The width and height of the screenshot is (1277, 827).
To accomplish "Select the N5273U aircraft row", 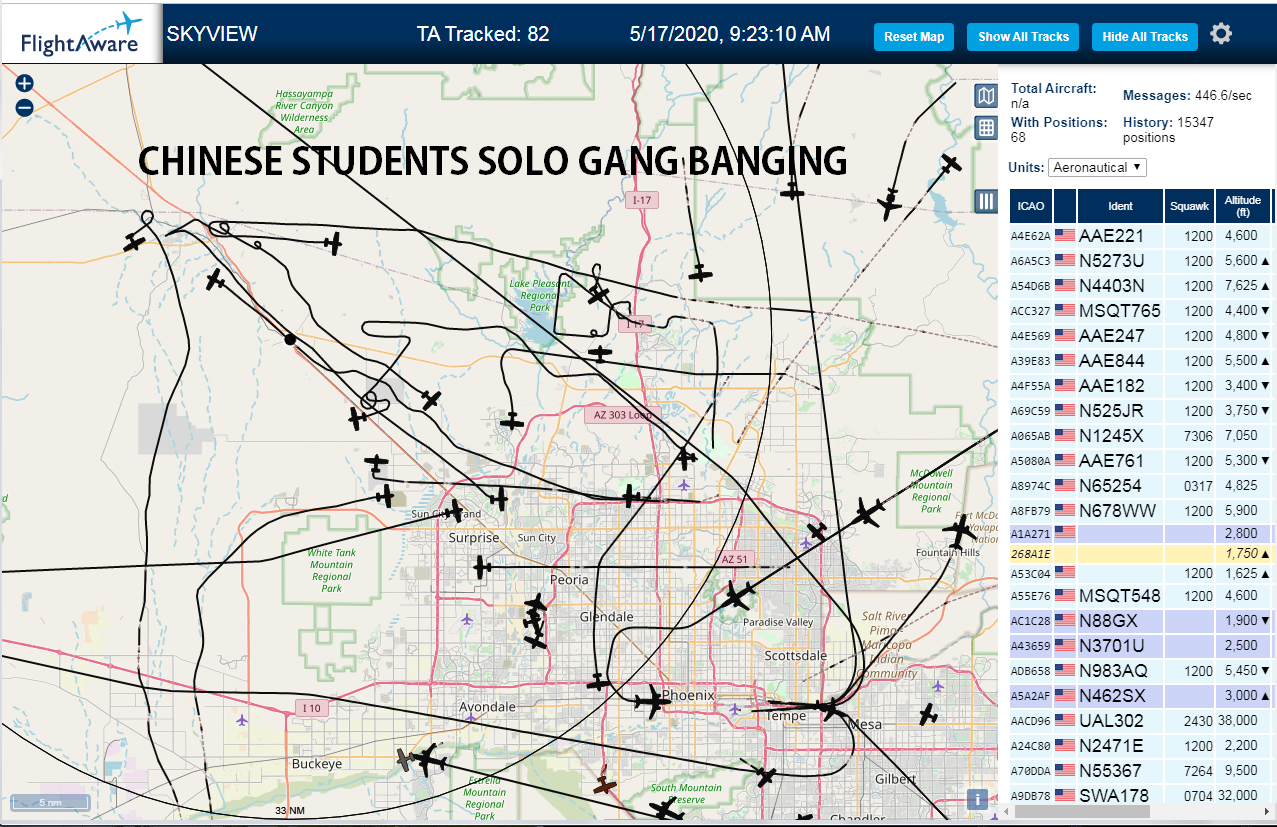I will [x=1141, y=261].
